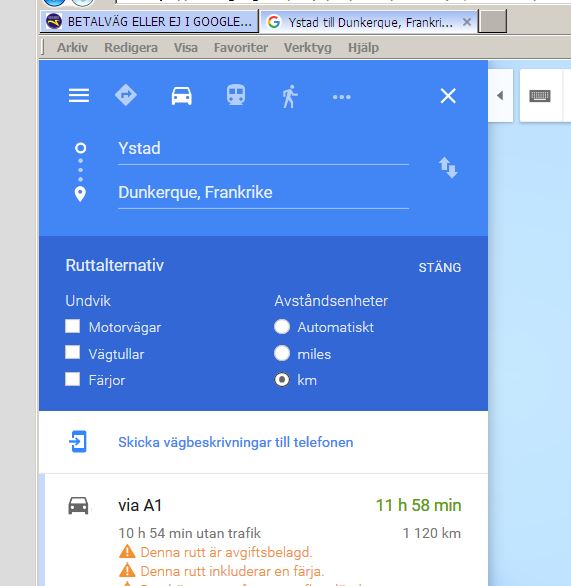571x586 pixels.
Task: Open a new browser tab
Action: pos(493,22)
